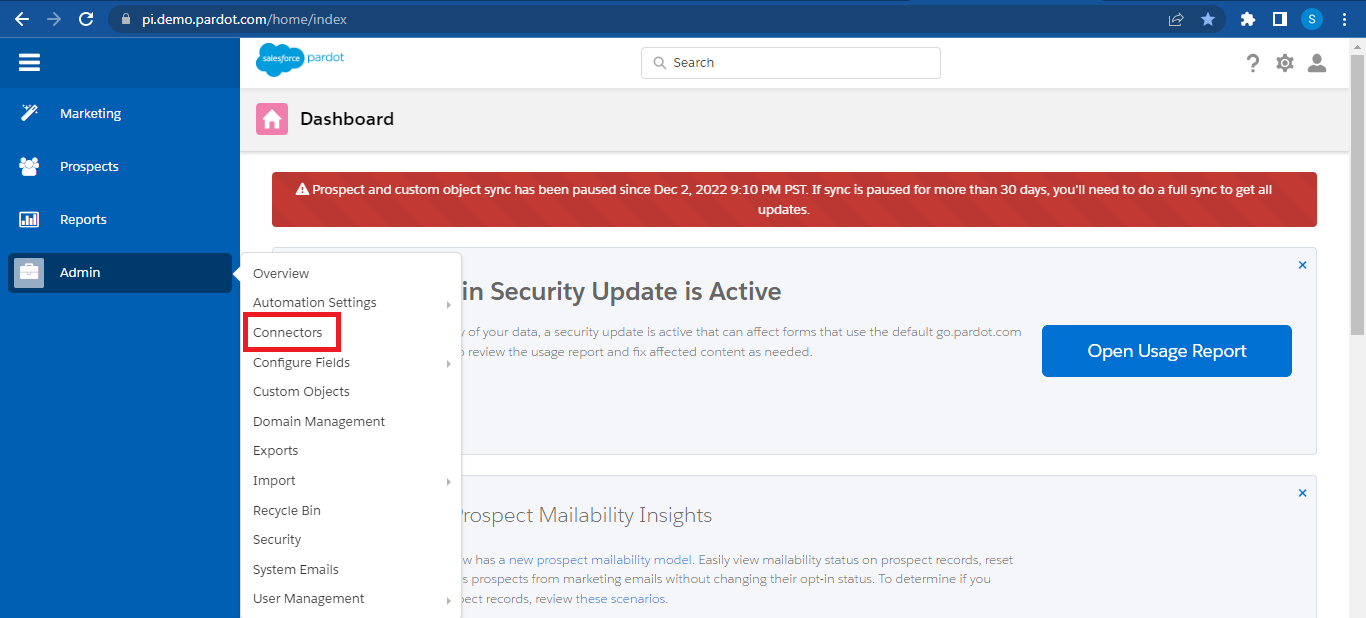Screen dimensions: 1366x618
Task: Click the Marketing wand icon
Action: [29, 113]
